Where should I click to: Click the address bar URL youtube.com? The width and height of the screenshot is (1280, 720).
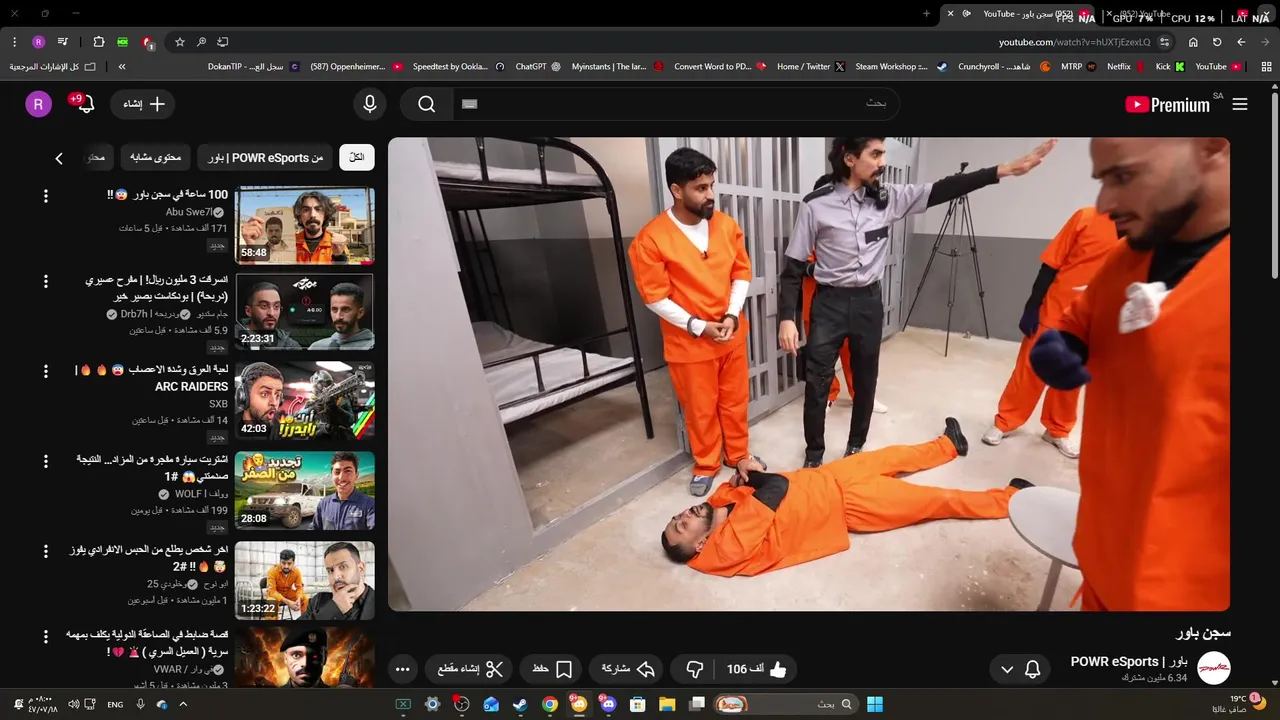click(1074, 42)
